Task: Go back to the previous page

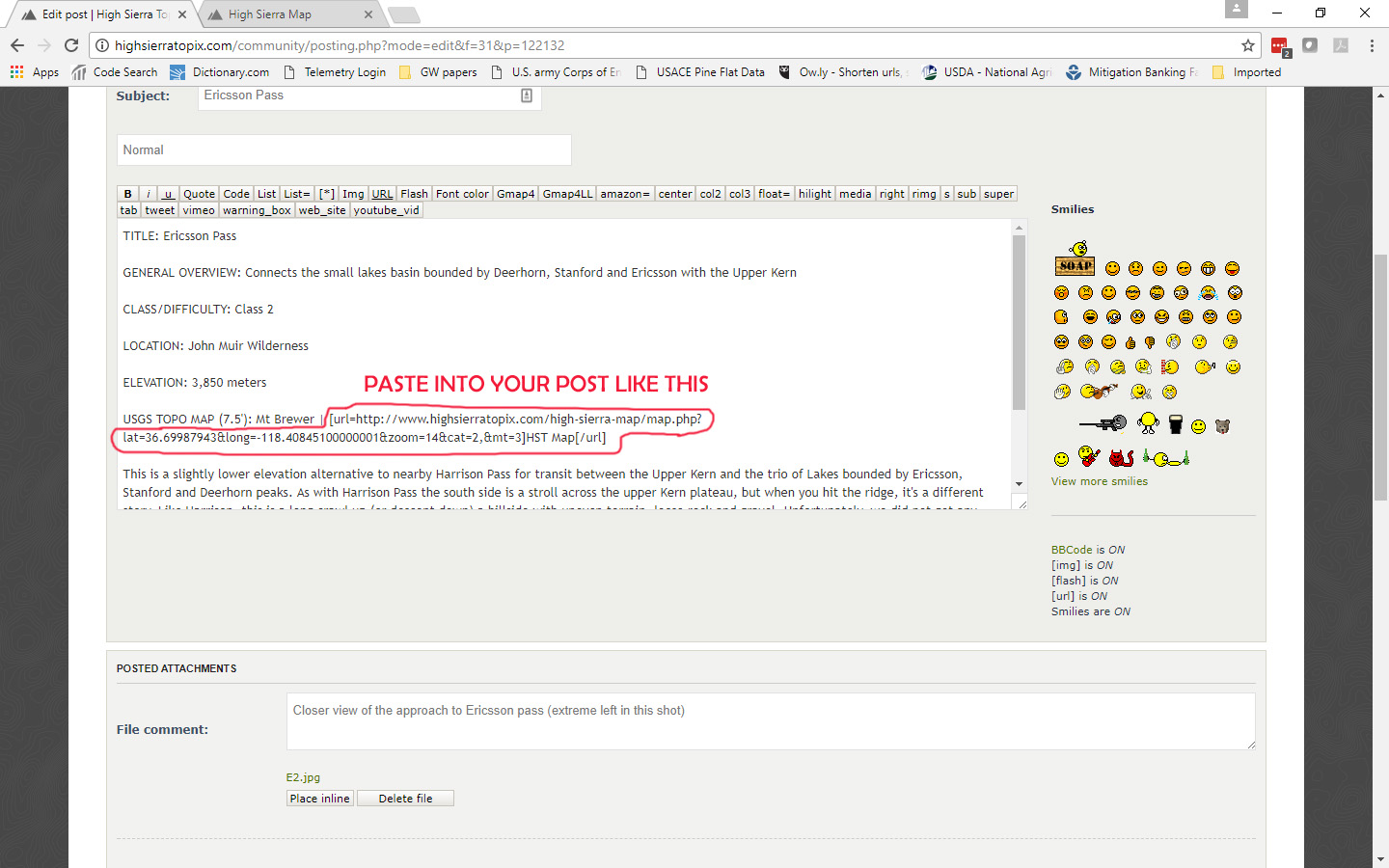Action: [x=17, y=45]
